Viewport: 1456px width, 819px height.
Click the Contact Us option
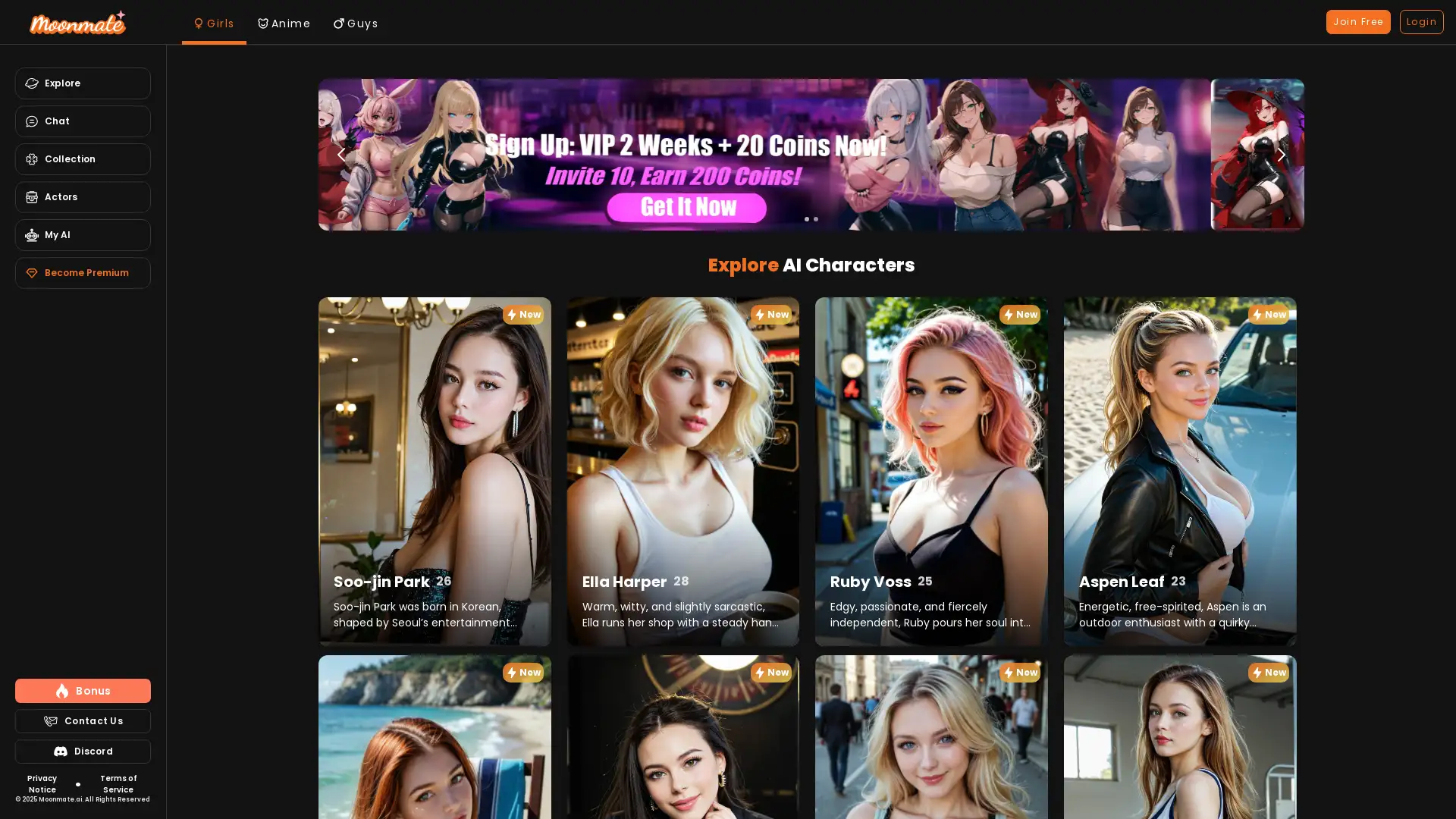click(83, 720)
